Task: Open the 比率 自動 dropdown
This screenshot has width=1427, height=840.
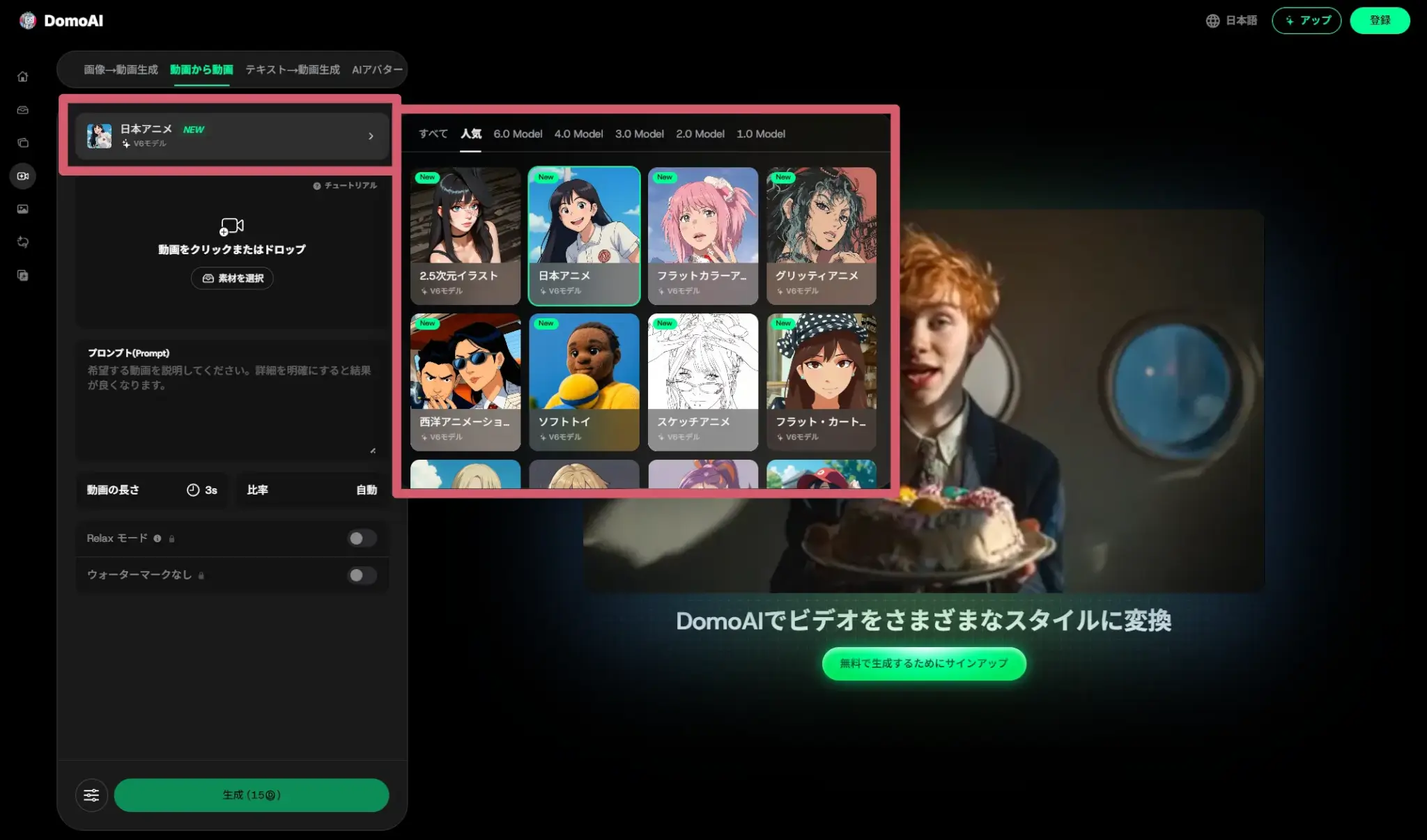Action: pos(311,490)
